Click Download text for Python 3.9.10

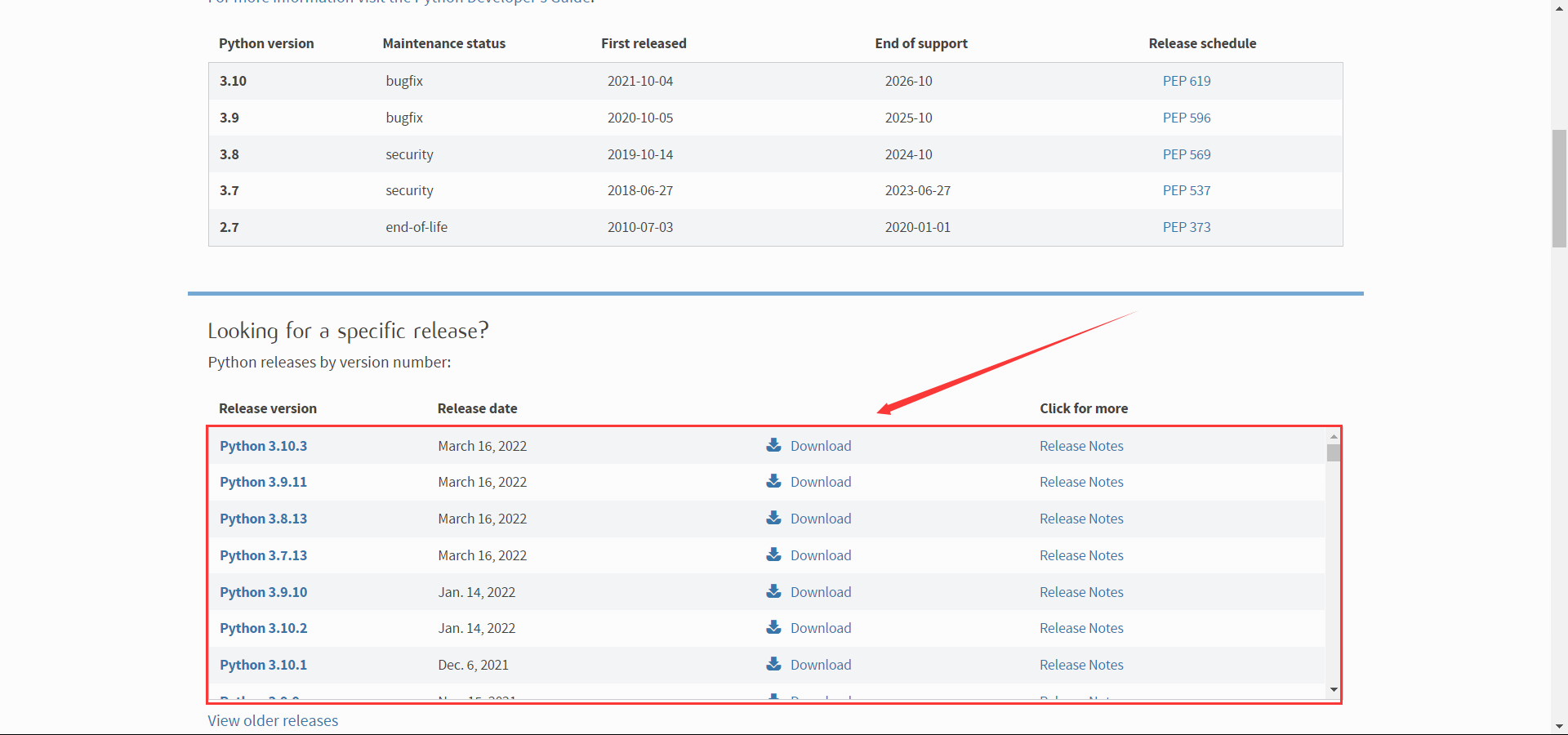821,592
